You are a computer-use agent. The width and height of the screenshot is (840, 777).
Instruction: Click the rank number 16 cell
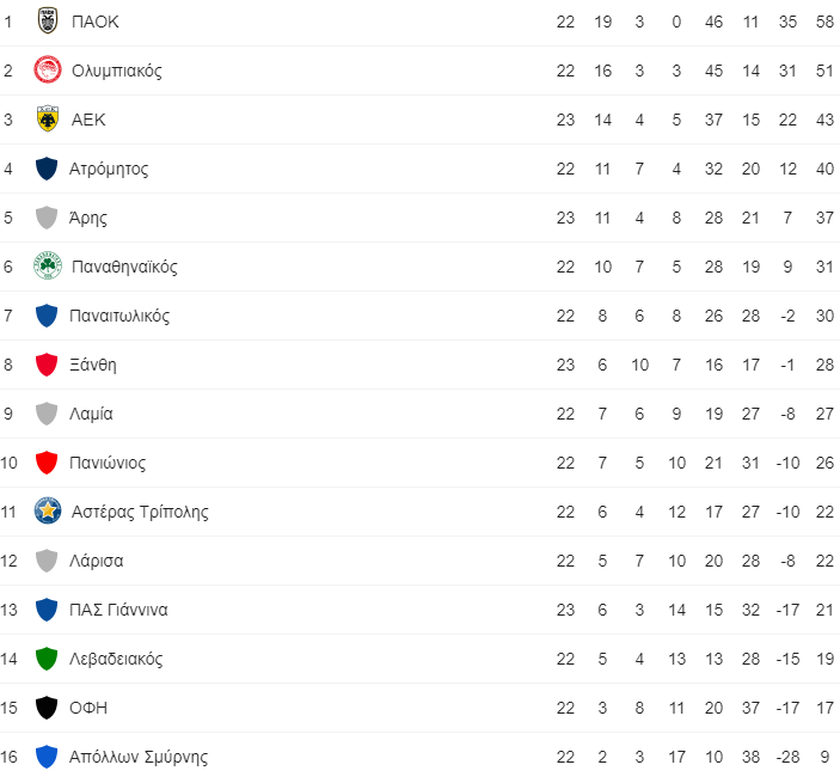[x=10, y=756]
